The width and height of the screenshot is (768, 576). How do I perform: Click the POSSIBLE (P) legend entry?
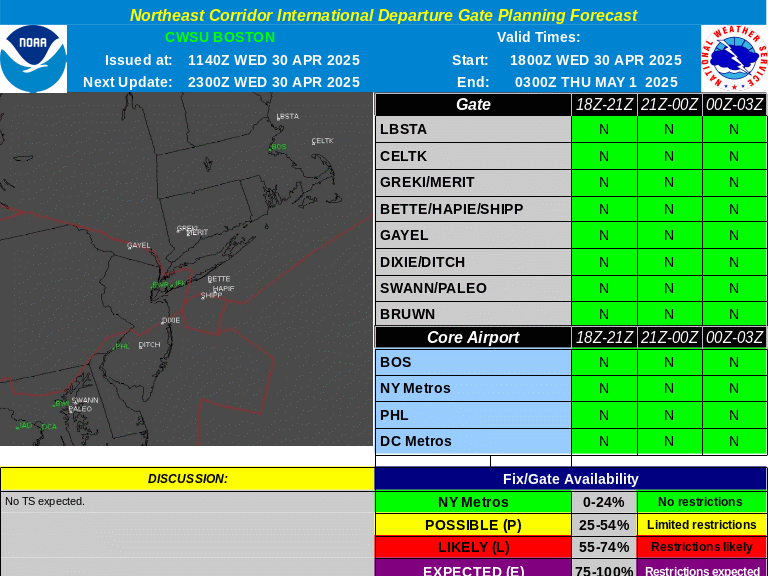pos(473,525)
